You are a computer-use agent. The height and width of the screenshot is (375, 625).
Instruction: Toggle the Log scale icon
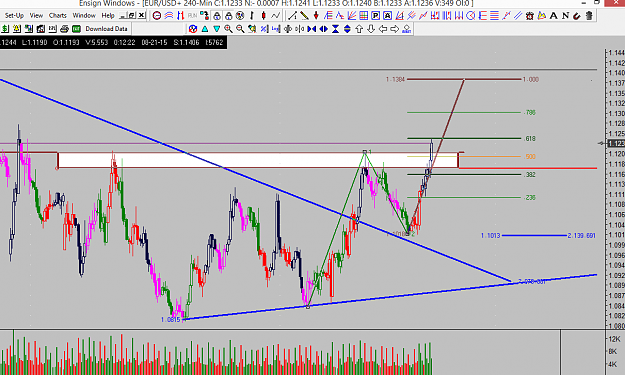[x=276, y=29]
